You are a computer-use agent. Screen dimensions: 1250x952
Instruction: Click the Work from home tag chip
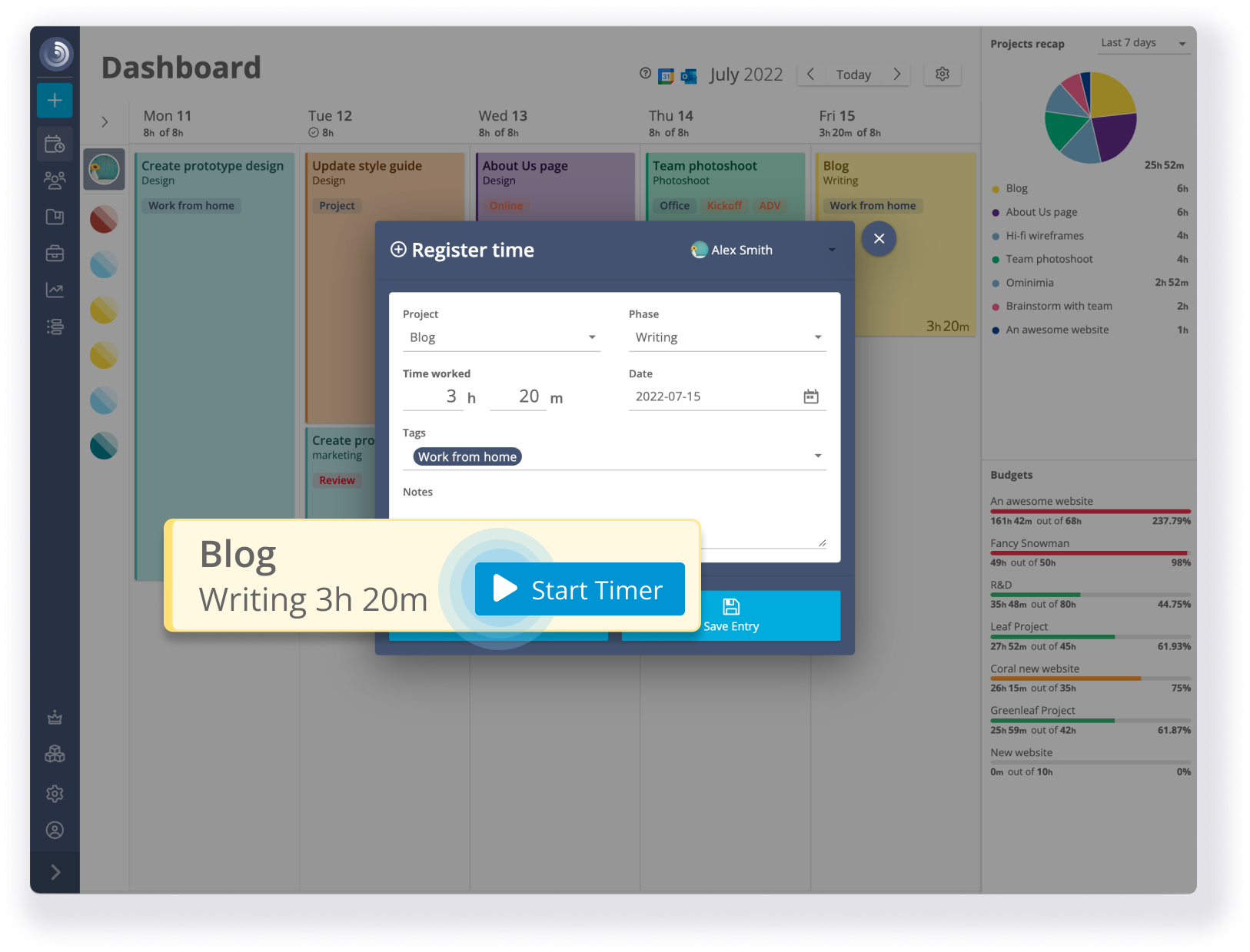pos(467,456)
